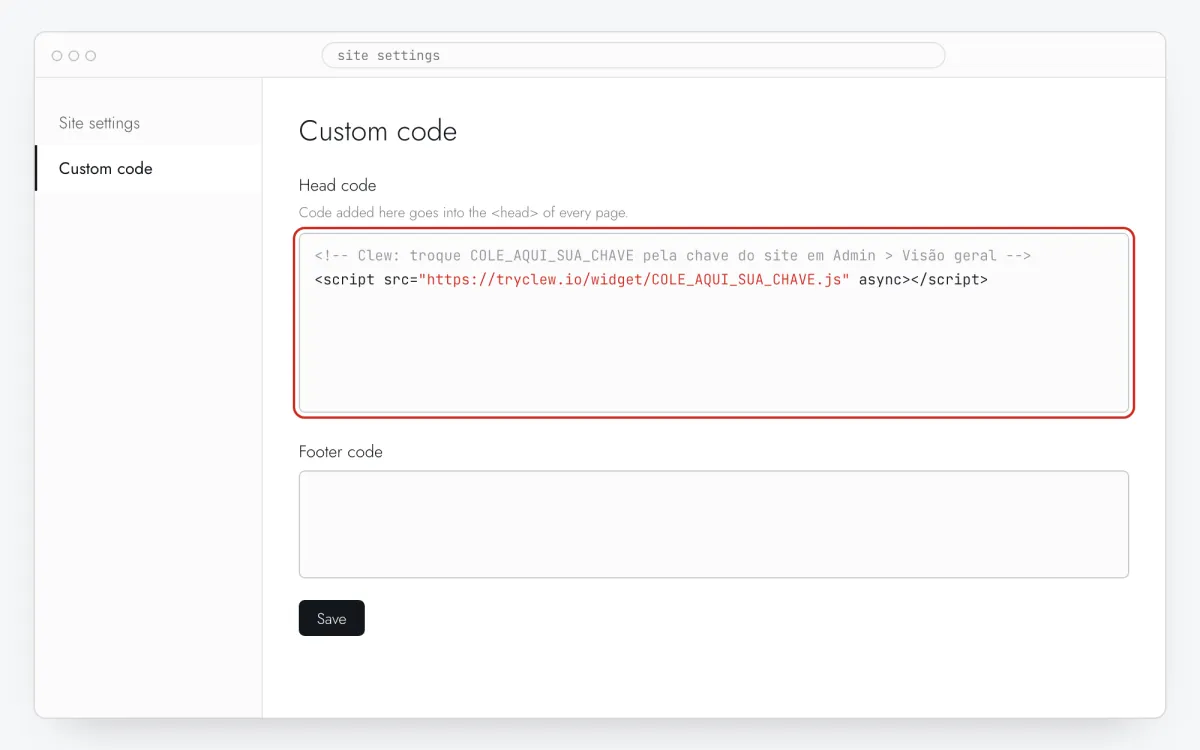Click 'Visão geral' in the comment
The width and height of the screenshot is (1200, 750).
(x=949, y=256)
